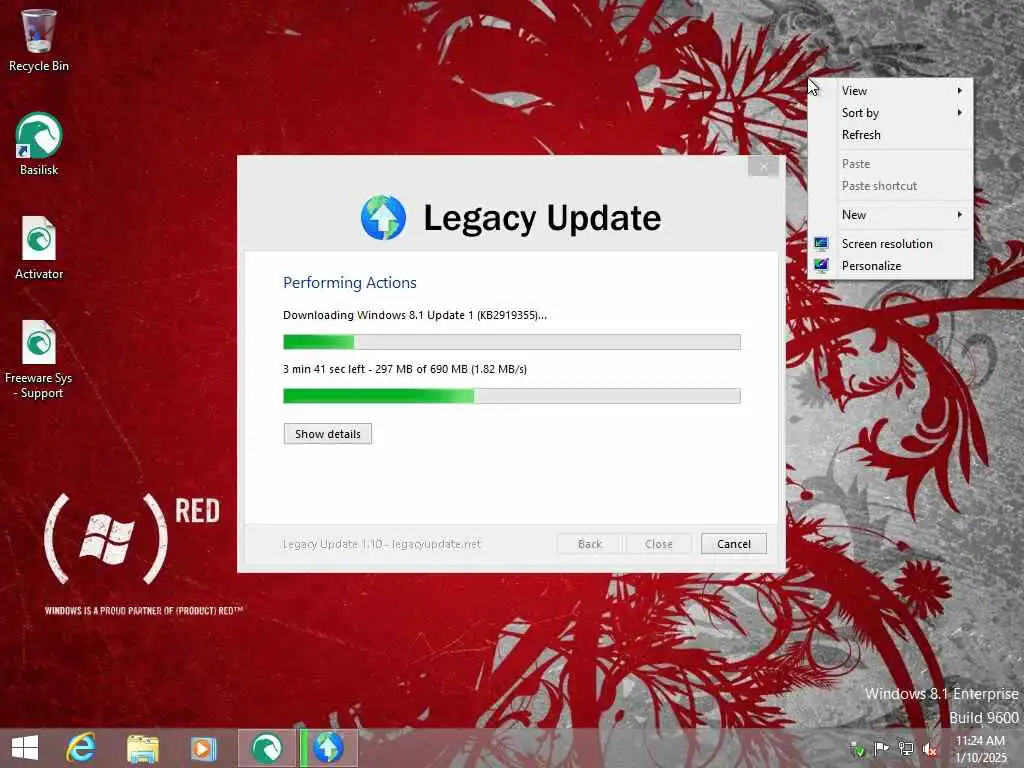
Task: Click the greyed Paste shortcut entry
Action: 890,186
